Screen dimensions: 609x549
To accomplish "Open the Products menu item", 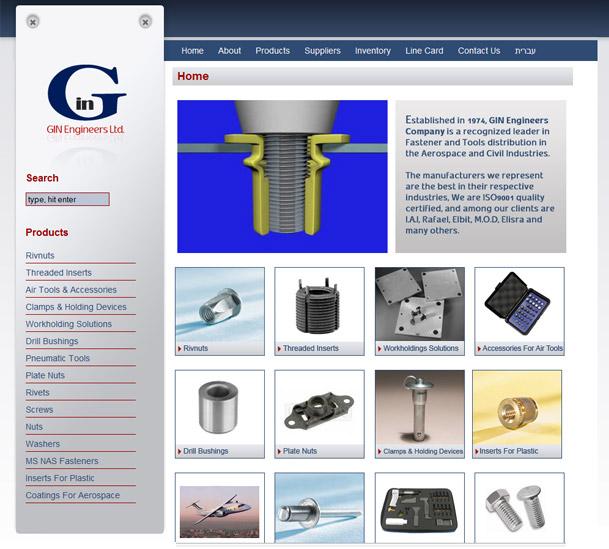I will (272, 51).
